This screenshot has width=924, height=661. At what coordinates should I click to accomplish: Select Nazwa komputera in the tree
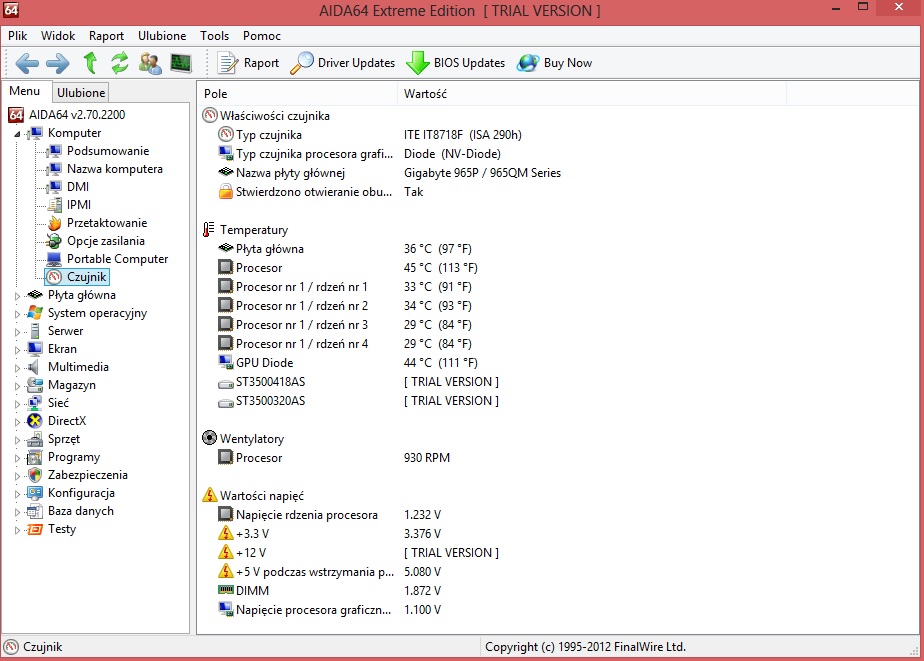point(115,169)
